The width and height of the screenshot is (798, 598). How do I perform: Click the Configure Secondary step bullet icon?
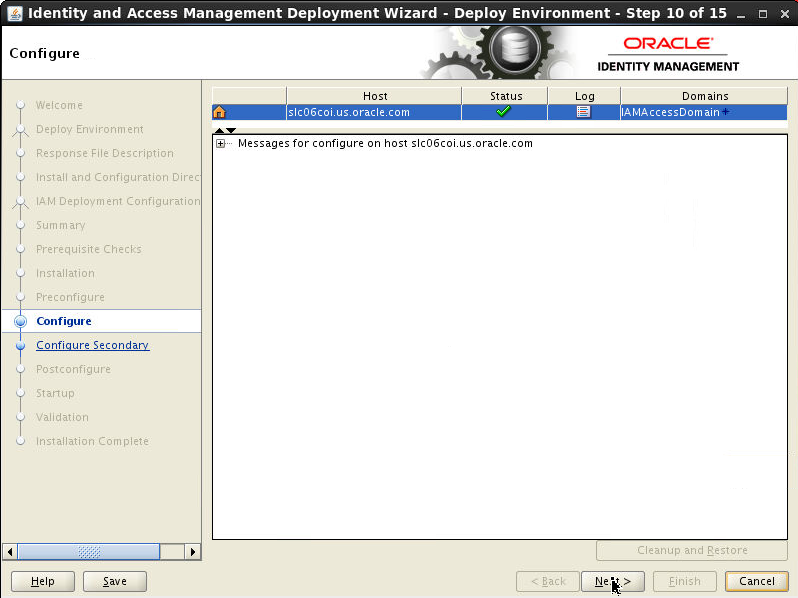point(20,345)
